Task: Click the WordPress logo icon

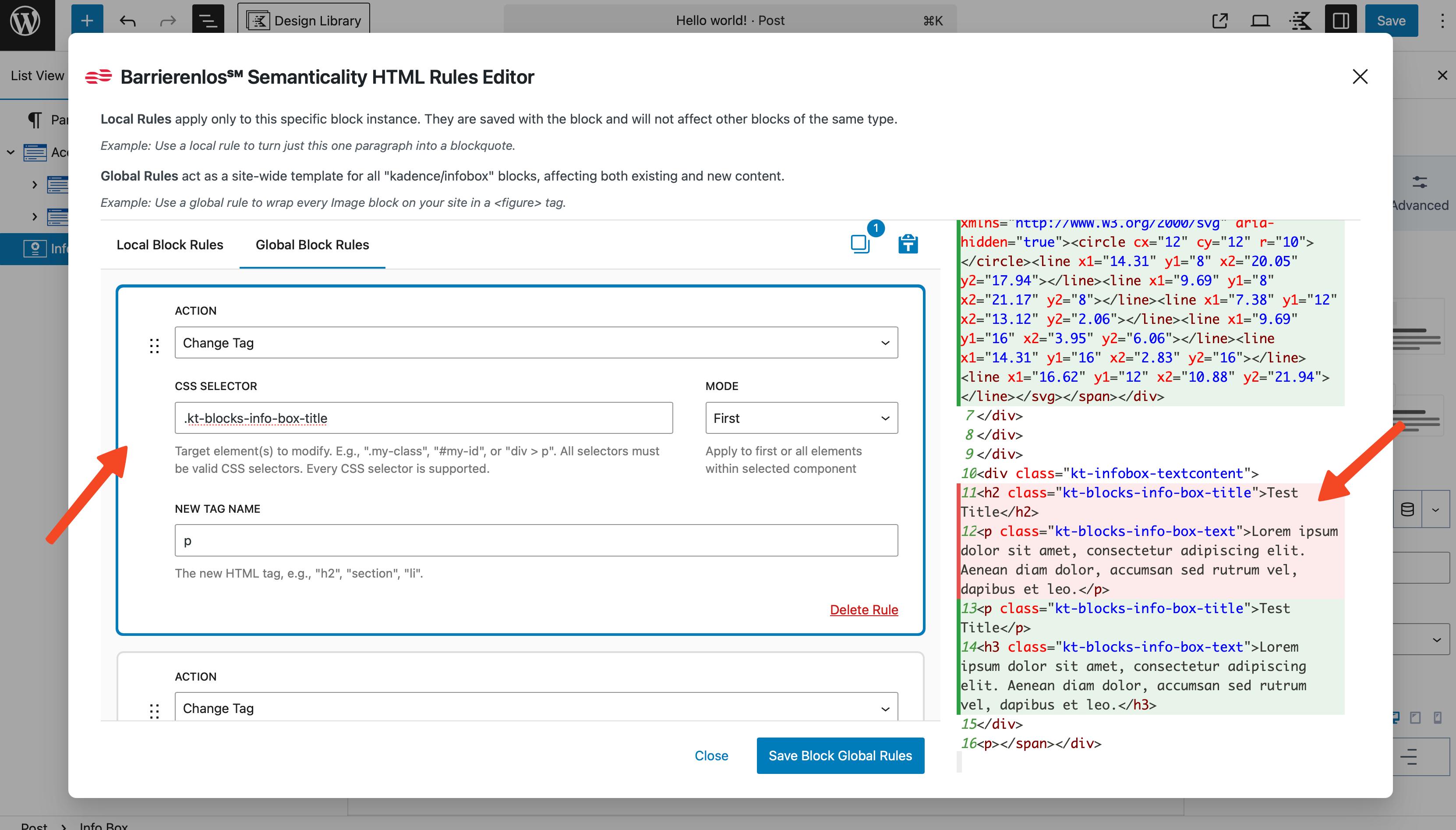Action: pos(26,21)
